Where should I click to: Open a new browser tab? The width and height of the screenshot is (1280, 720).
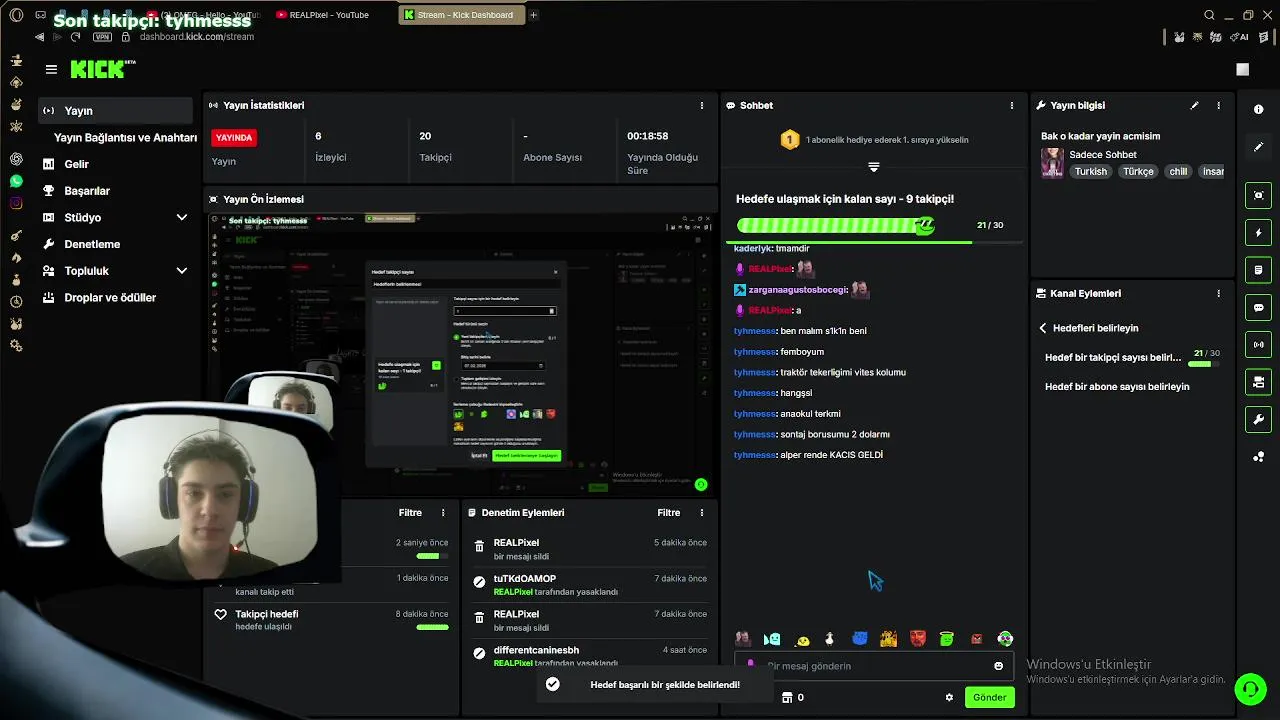533,15
